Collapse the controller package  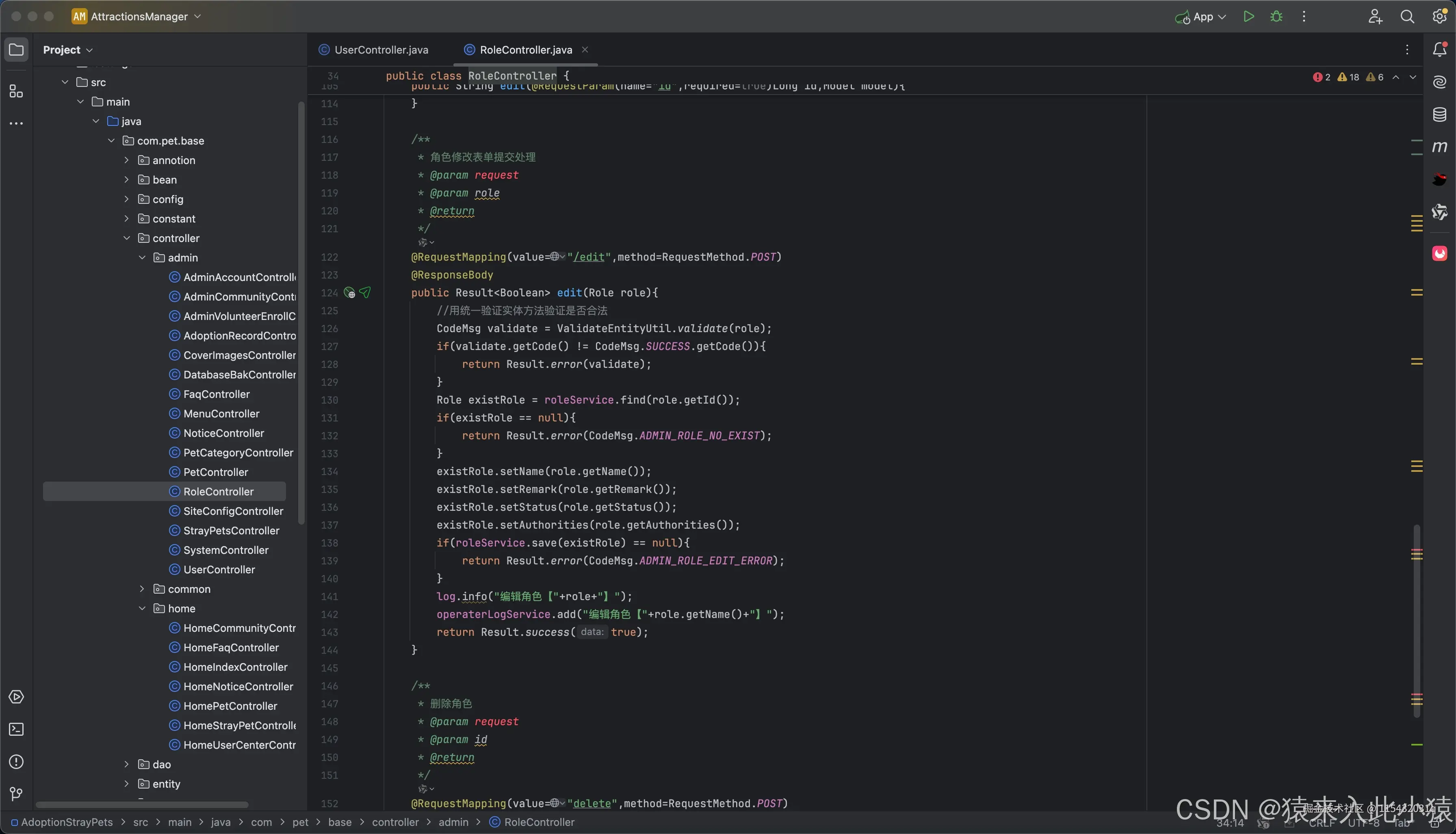(x=127, y=238)
